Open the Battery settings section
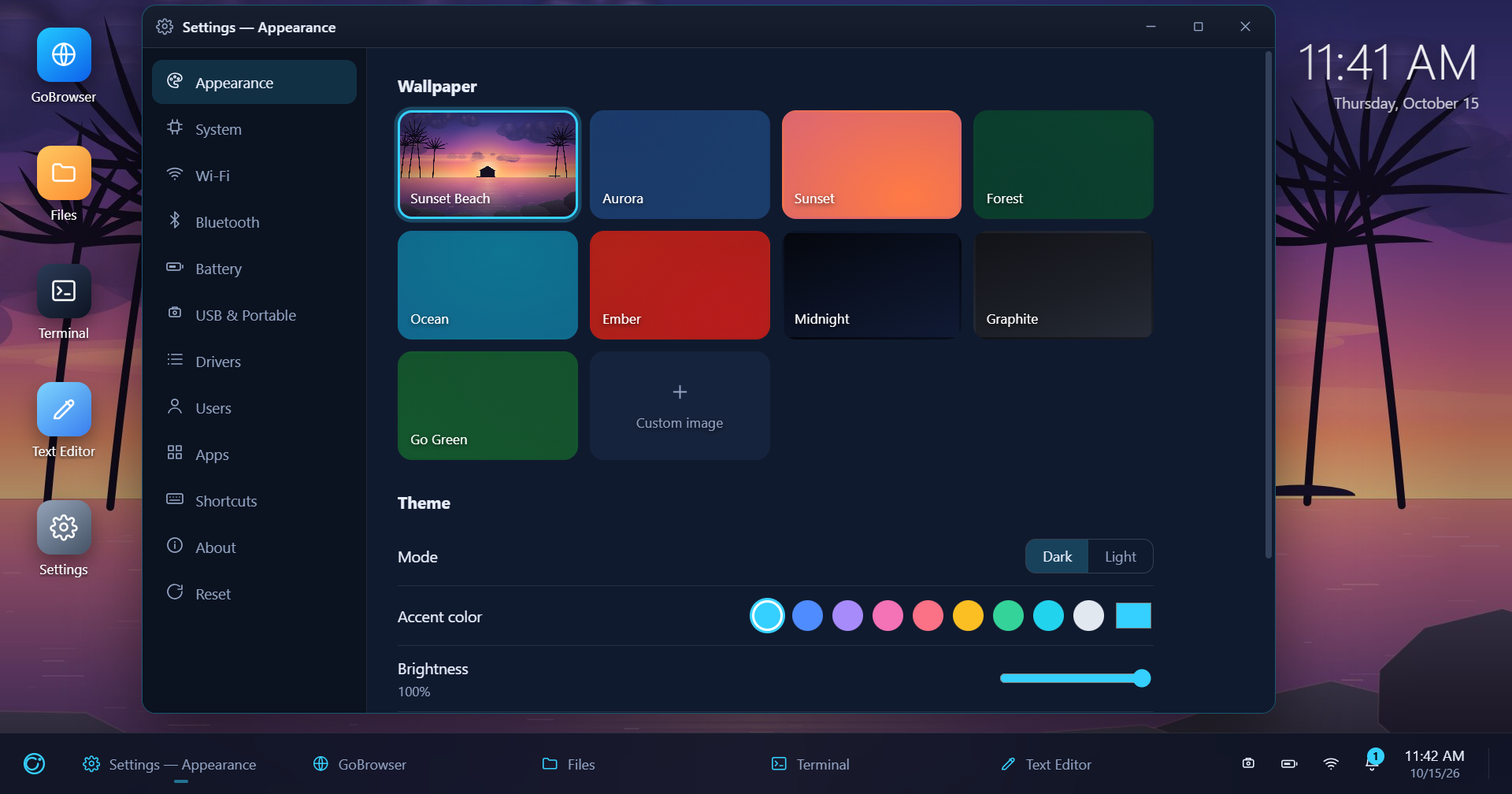The width and height of the screenshot is (1512, 794). tap(254, 269)
